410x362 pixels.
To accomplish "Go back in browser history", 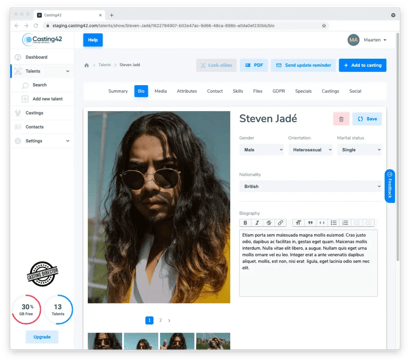I will (17, 26).
